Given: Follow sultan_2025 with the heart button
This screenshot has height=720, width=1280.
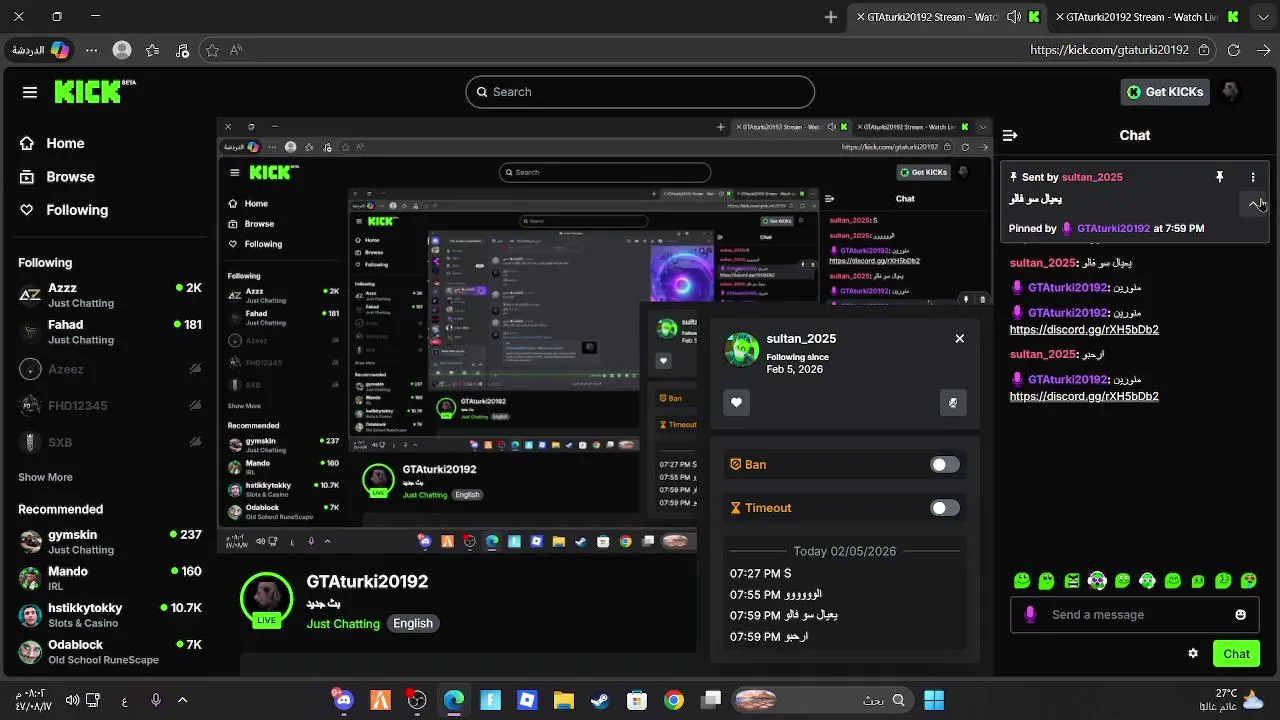Looking at the screenshot, I should tap(737, 402).
